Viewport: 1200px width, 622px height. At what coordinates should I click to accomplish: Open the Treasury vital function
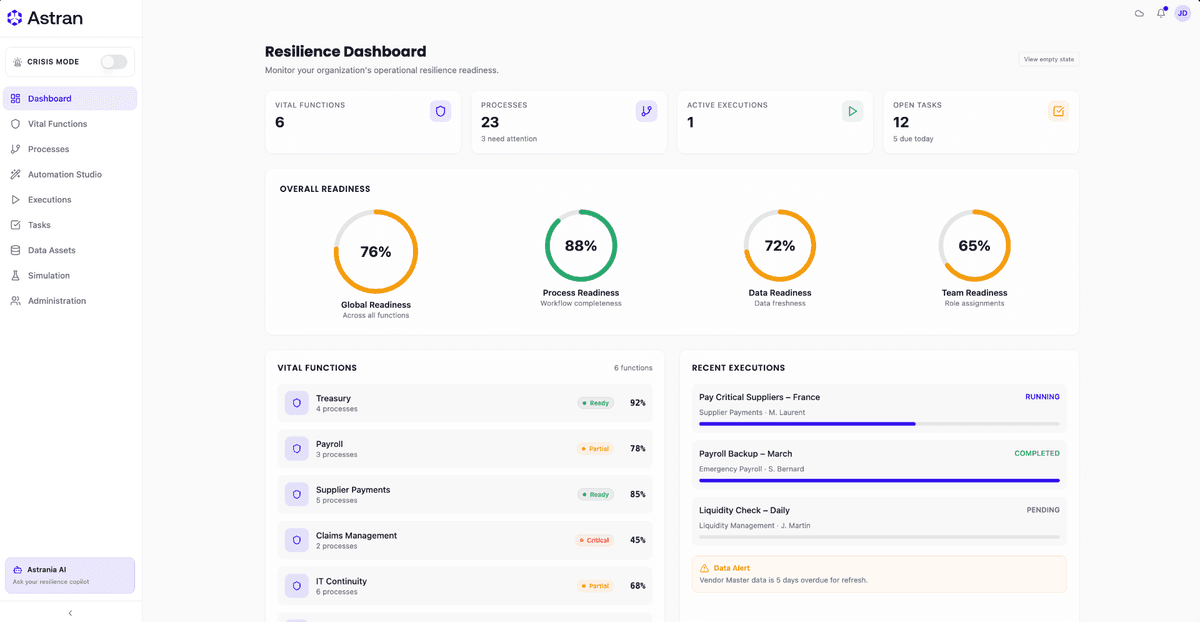tap(464, 403)
